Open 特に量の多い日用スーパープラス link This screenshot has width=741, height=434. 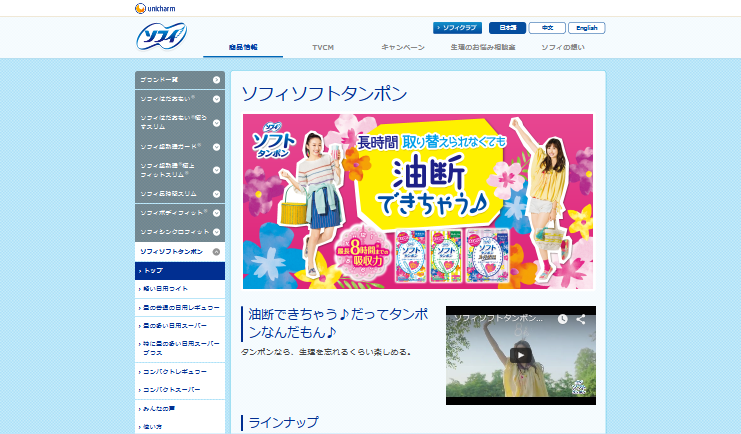pos(180,348)
